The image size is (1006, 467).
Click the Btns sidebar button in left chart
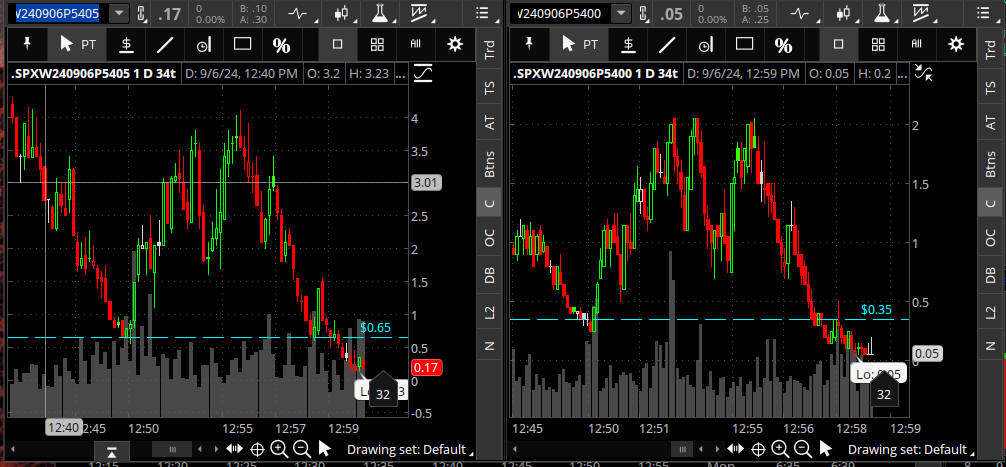489,164
